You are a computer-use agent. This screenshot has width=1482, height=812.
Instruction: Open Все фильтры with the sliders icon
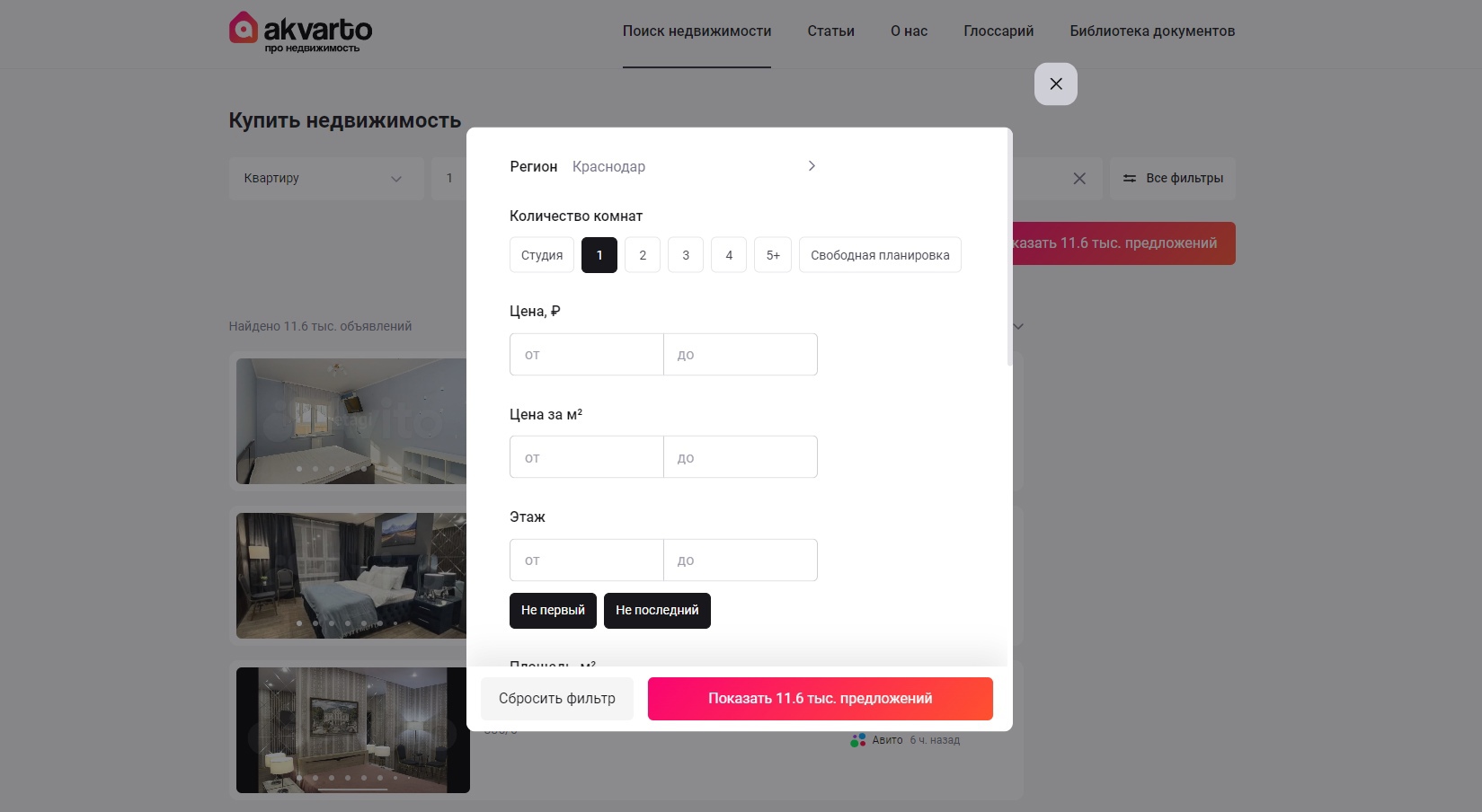pyautogui.click(x=1173, y=178)
